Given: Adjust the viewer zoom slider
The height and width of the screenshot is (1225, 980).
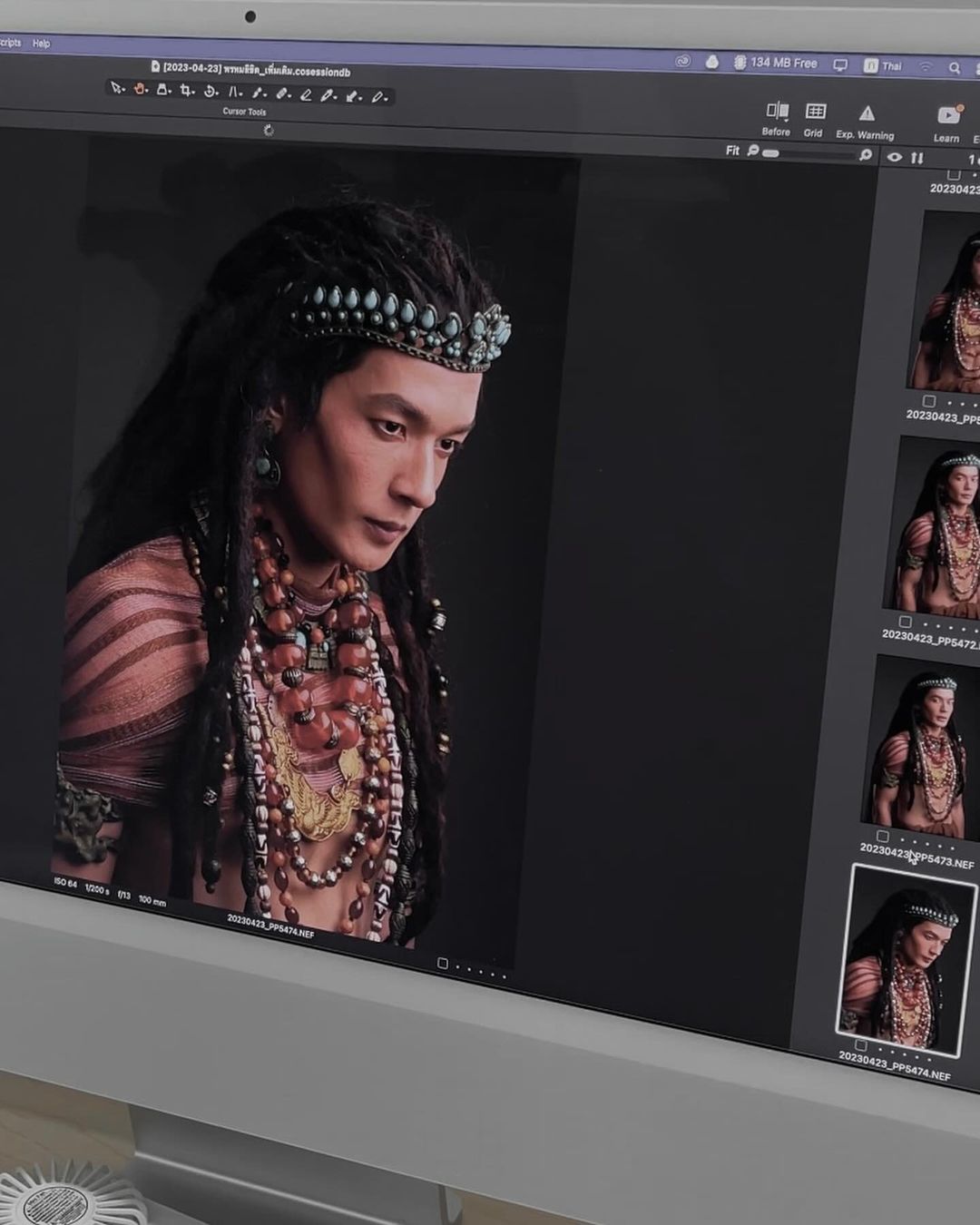Looking at the screenshot, I should pyautogui.click(x=812, y=153).
